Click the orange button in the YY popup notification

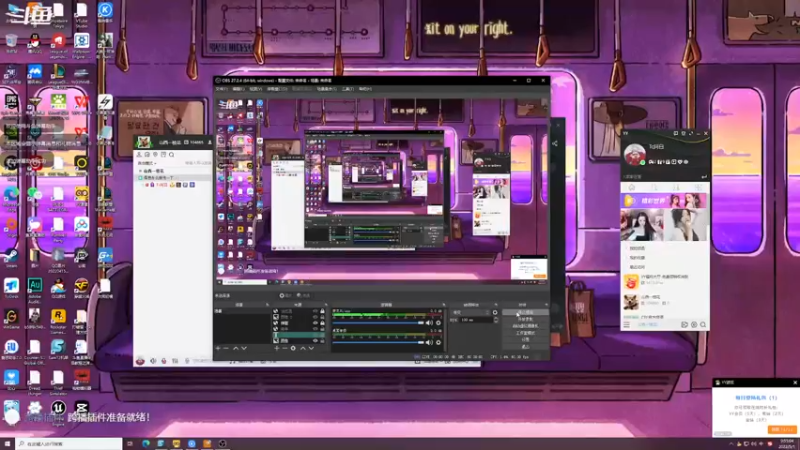(x=782, y=430)
